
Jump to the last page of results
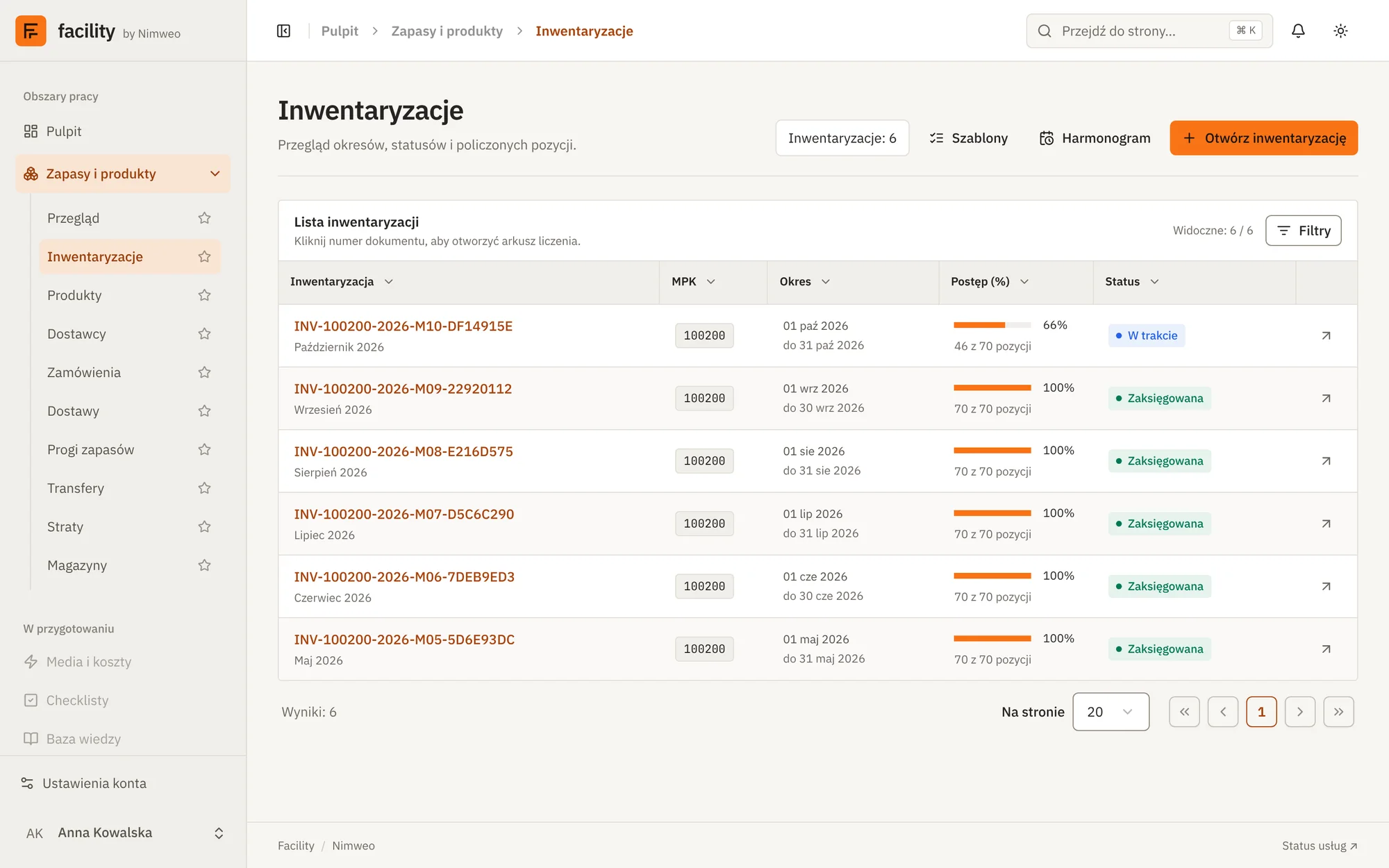(1339, 712)
